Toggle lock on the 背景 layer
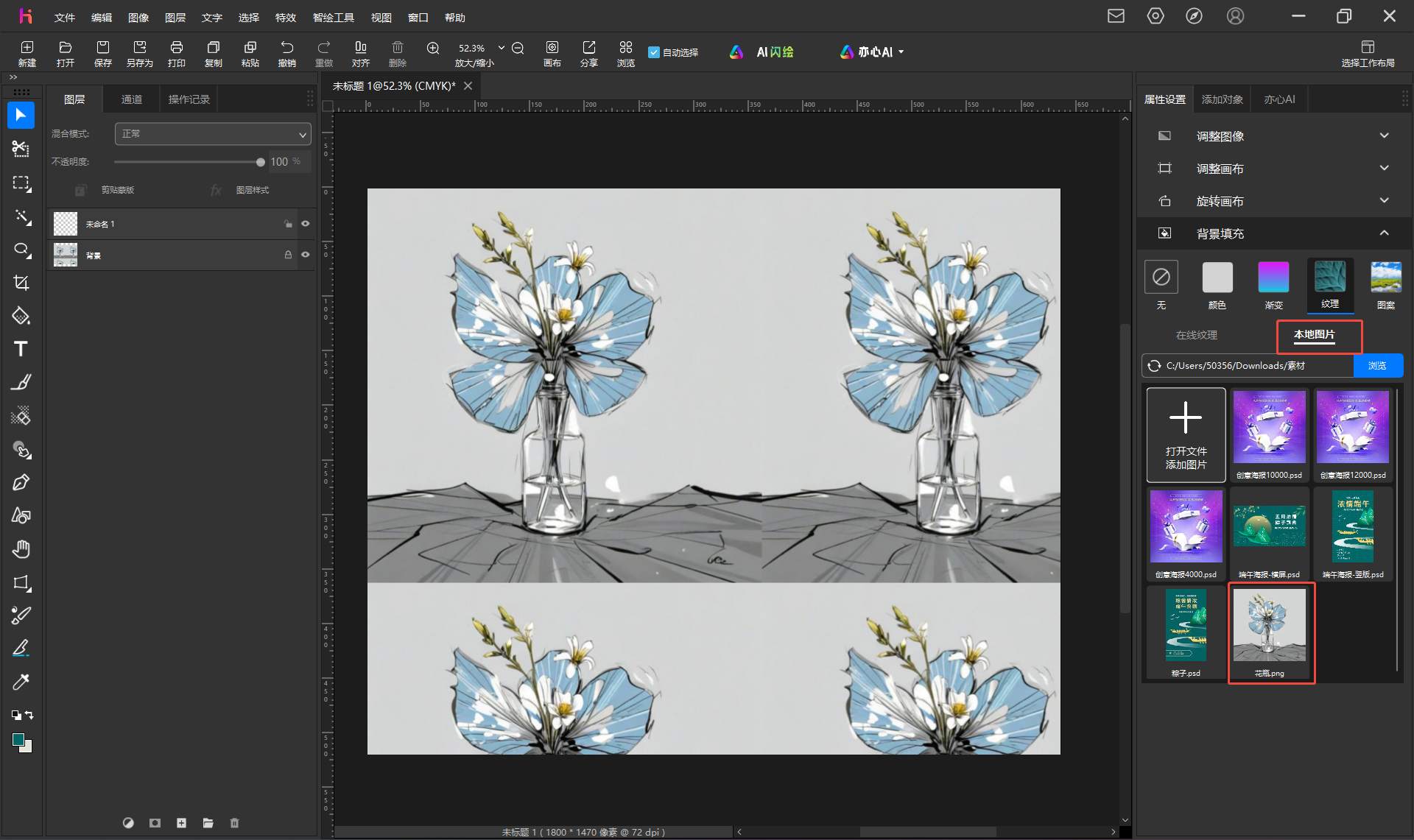The width and height of the screenshot is (1414, 840). [x=288, y=255]
